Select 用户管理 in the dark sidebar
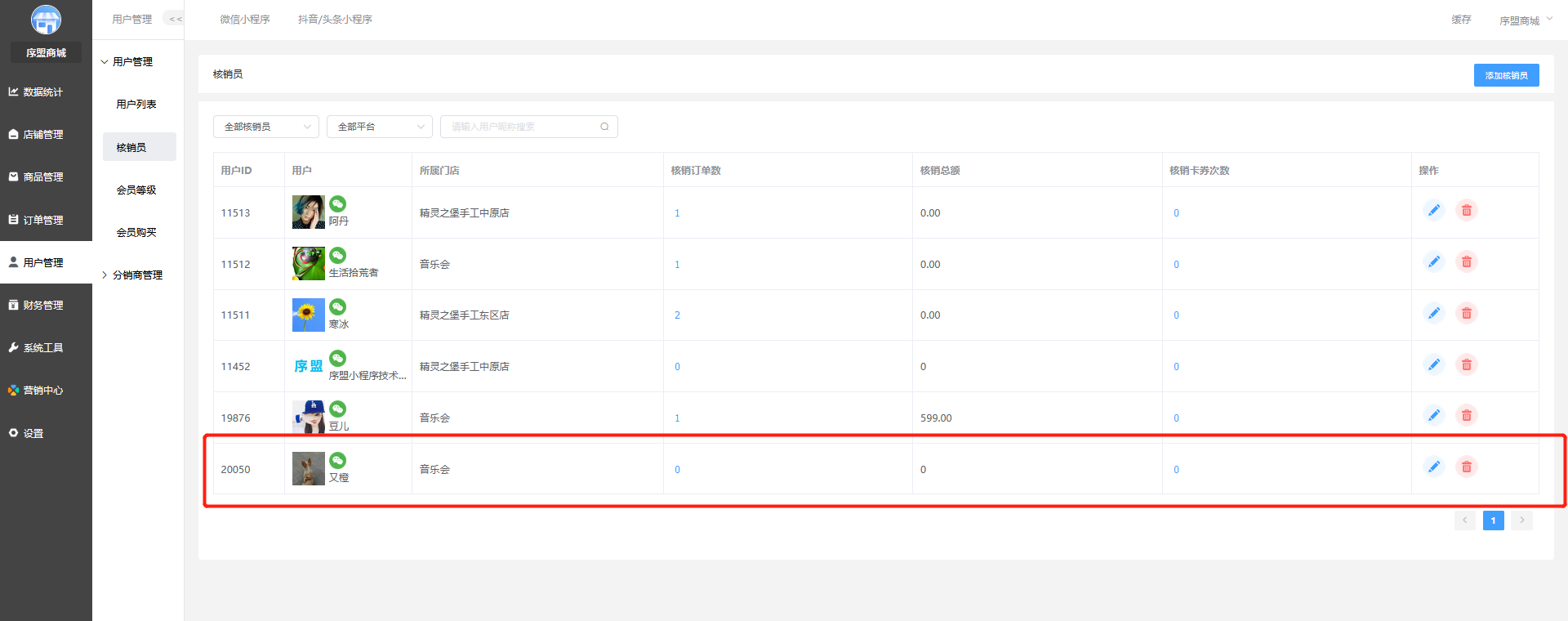 point(46,263)
